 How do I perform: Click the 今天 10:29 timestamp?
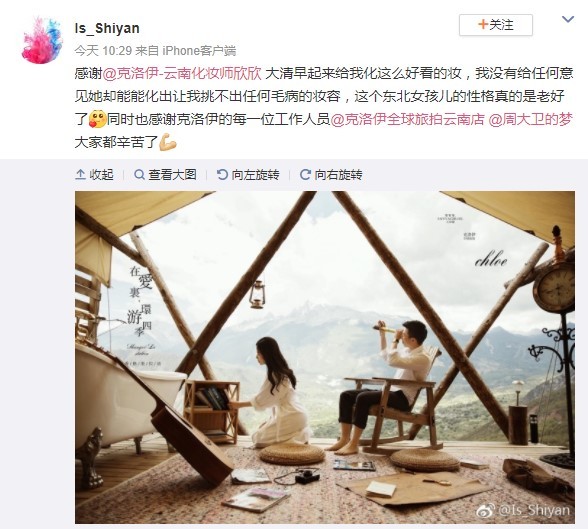pos(103,51)
